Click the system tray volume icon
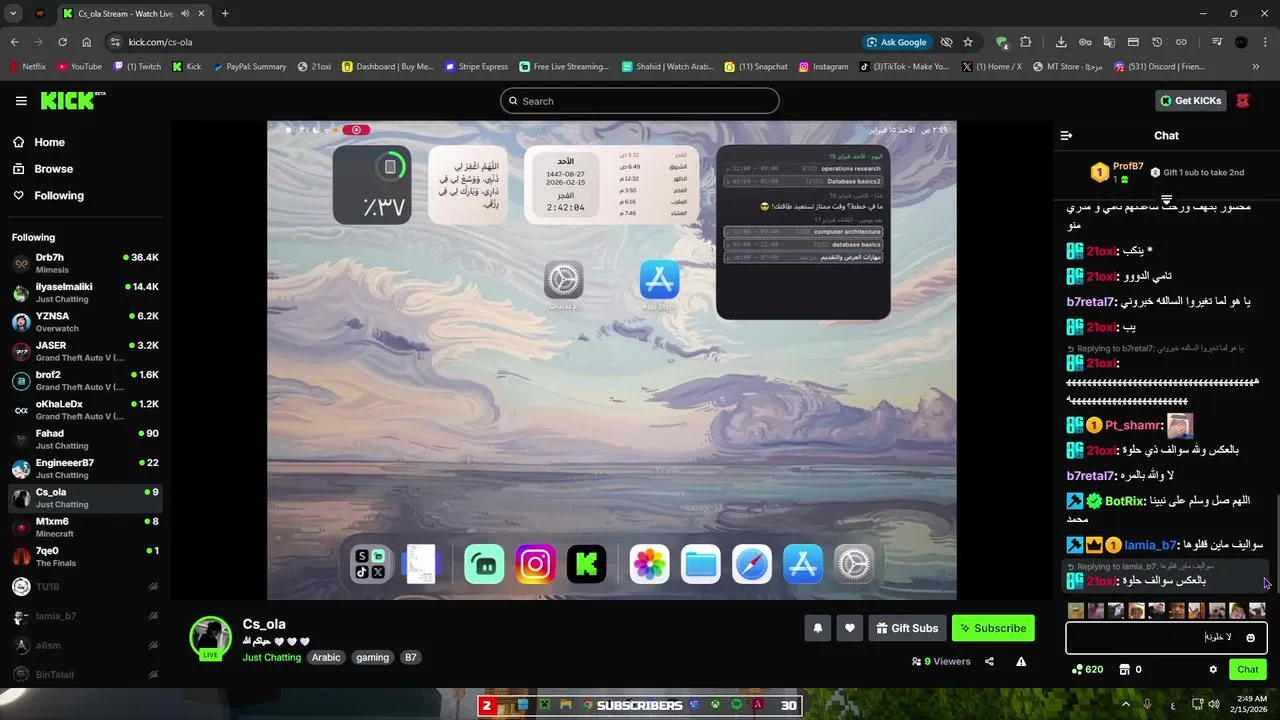This screenshot has width=1280, height=720. (x=1213, y=704)
